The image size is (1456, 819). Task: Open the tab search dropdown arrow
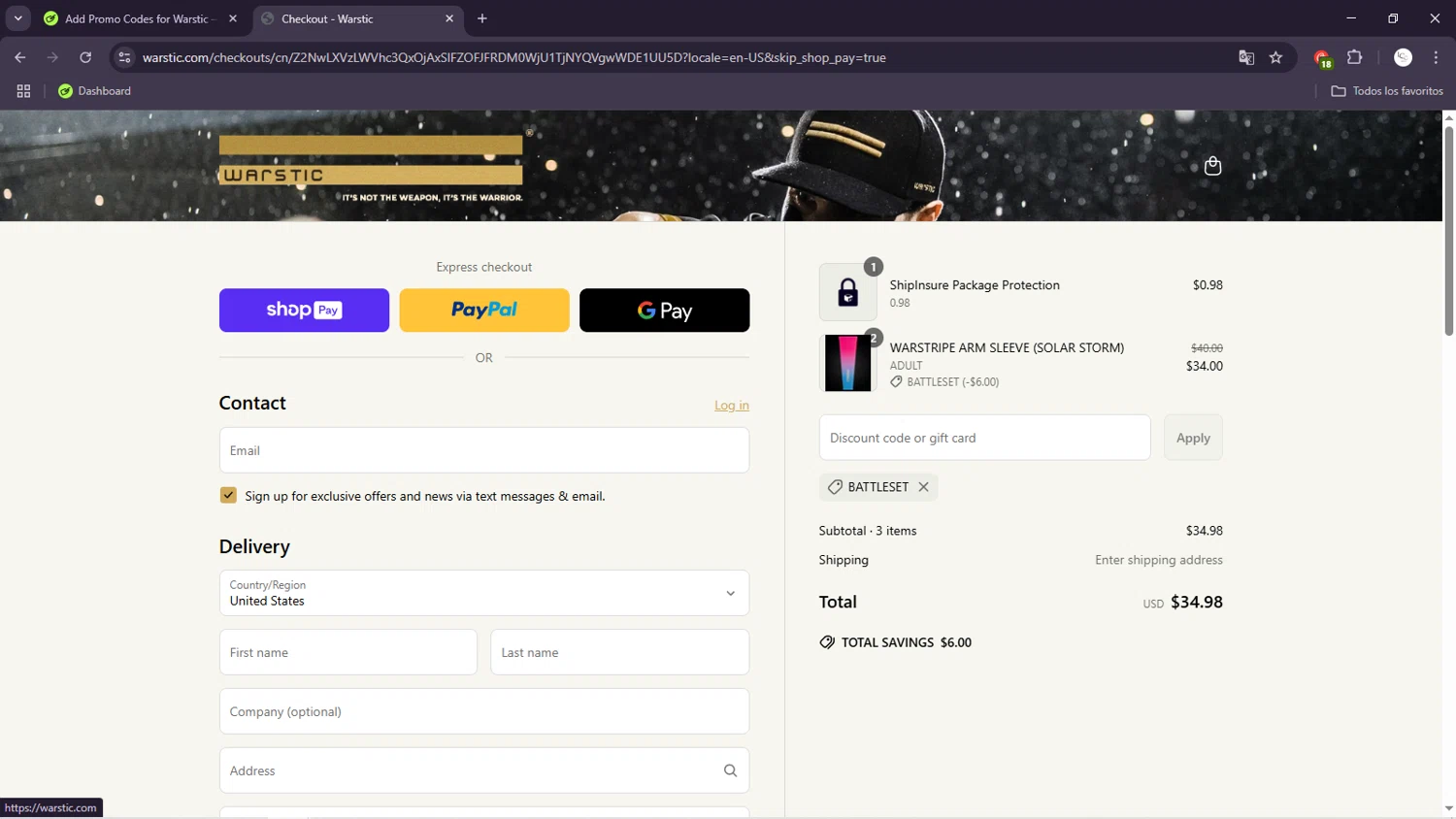click(x=17, y=18)
